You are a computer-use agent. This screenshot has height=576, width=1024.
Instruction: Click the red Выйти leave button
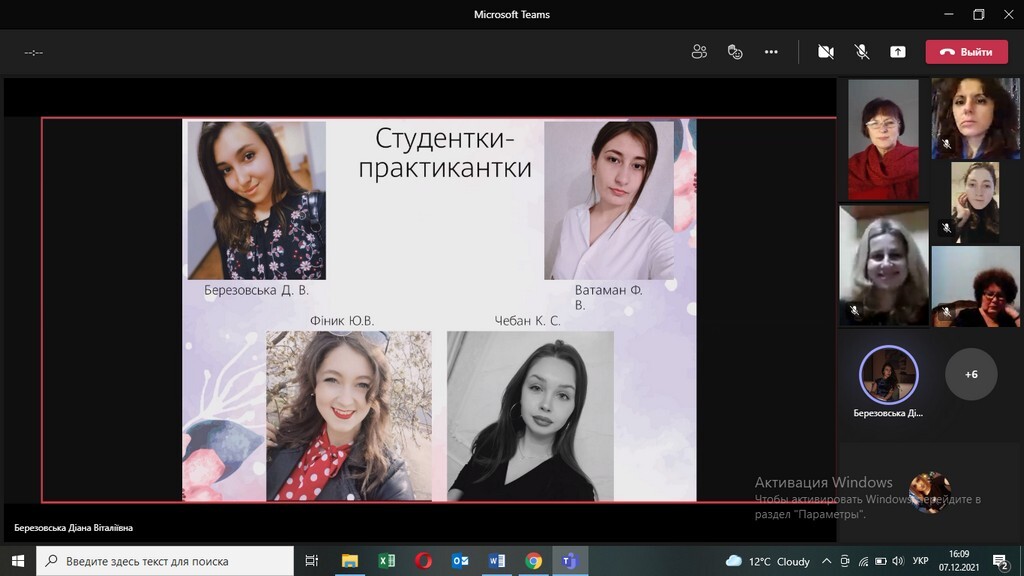[x=966, y=52]
